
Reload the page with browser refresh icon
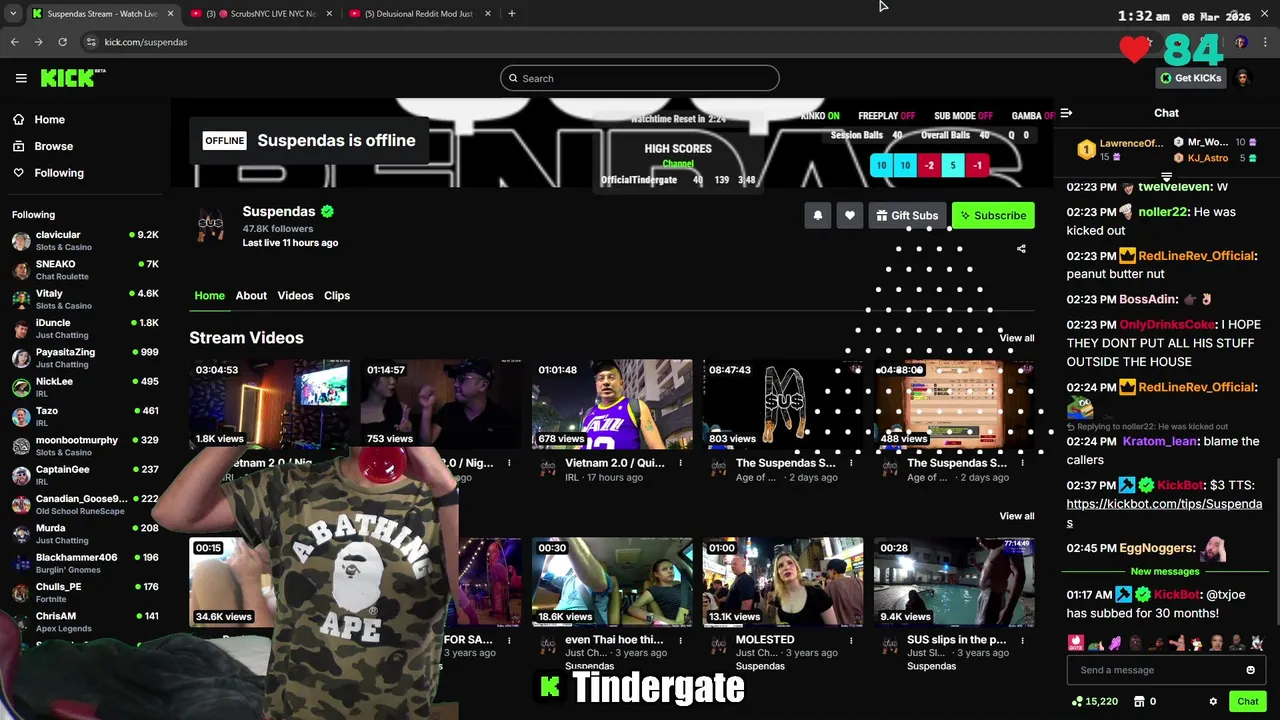(62, 42)
